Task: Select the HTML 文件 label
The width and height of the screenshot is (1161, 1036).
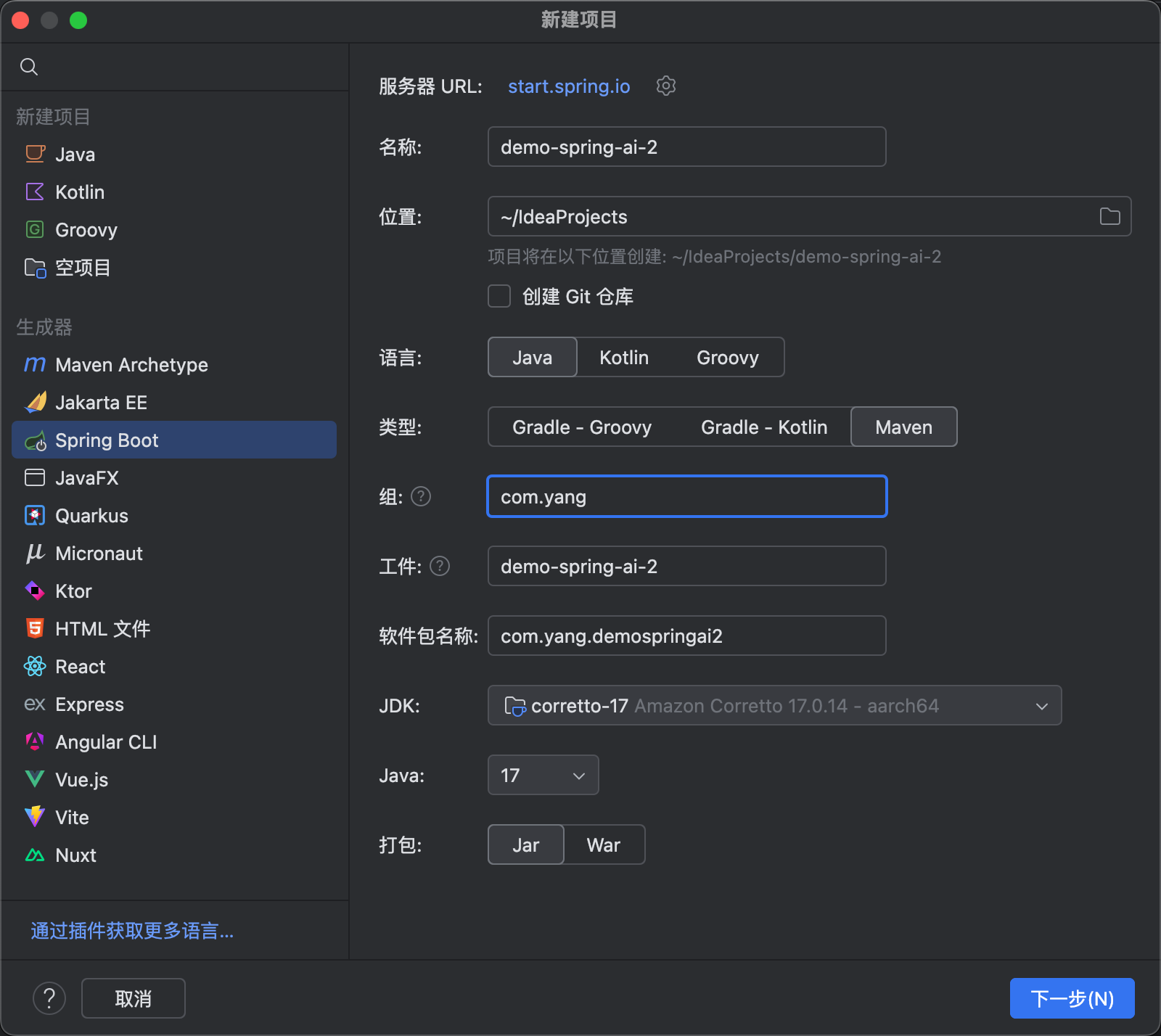Action: [103, 629]
